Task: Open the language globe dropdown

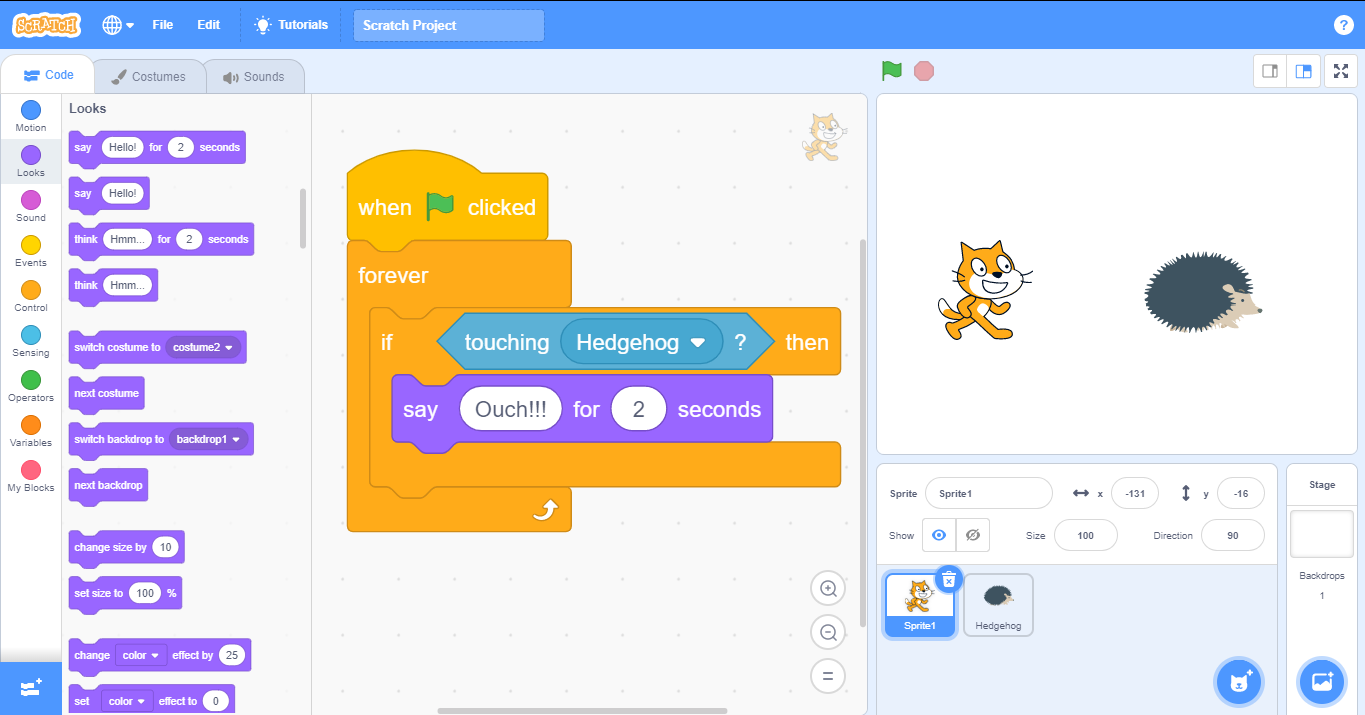Action: (x=117, y=25)
